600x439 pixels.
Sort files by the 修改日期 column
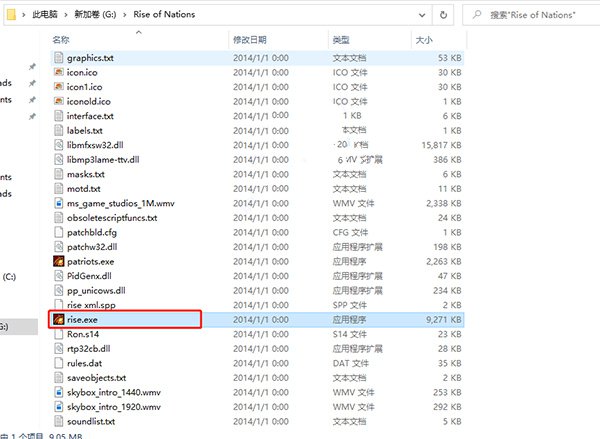click(249, 39)
